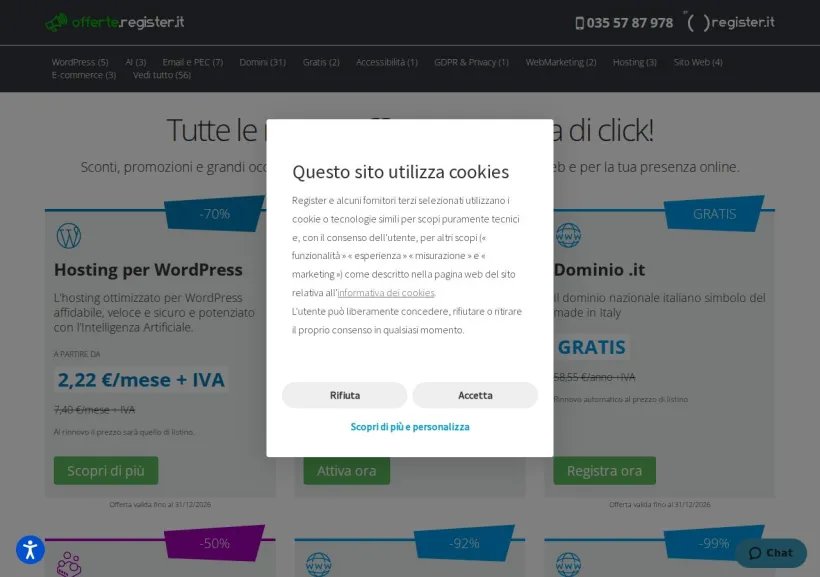Click the www globe icon on Dominio .it card
Image resolution: width=820 pixels, height=577 pixels.
point(568,235)
